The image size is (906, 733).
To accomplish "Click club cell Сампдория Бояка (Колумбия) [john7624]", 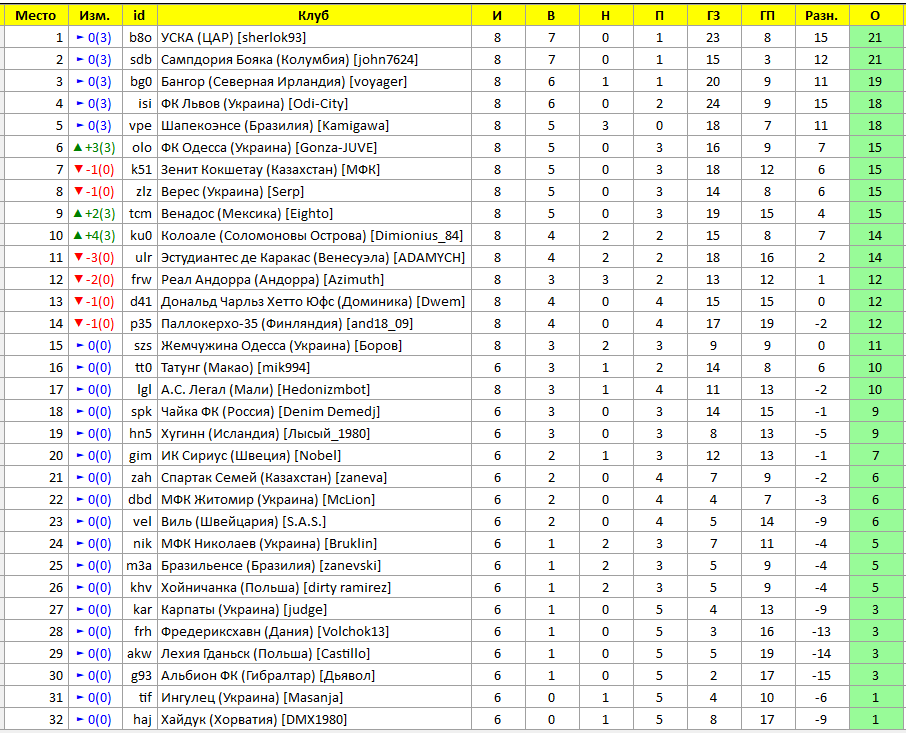I will [x=314, y=59].
